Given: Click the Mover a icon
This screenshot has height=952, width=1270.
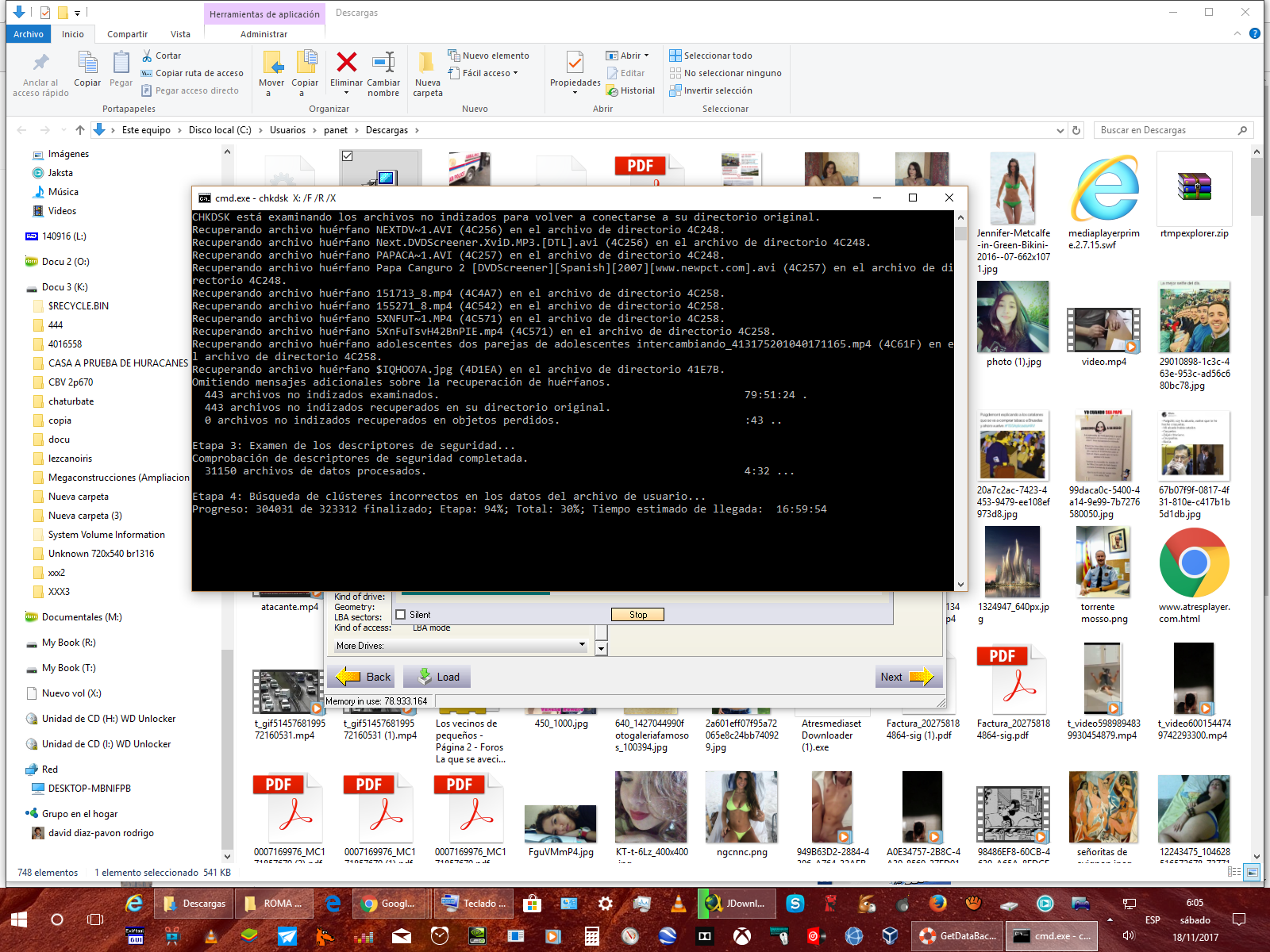Looking at the screenshot, I should point(271,63).
